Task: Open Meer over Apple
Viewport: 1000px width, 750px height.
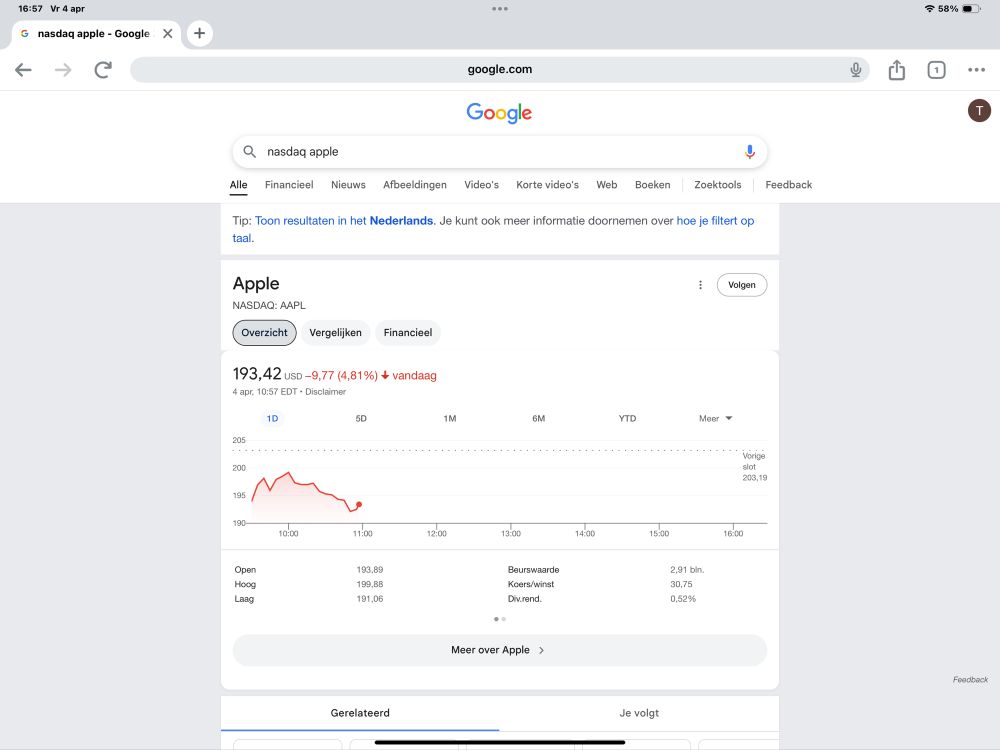Action: pyautogui.click(x=499, y=650)
